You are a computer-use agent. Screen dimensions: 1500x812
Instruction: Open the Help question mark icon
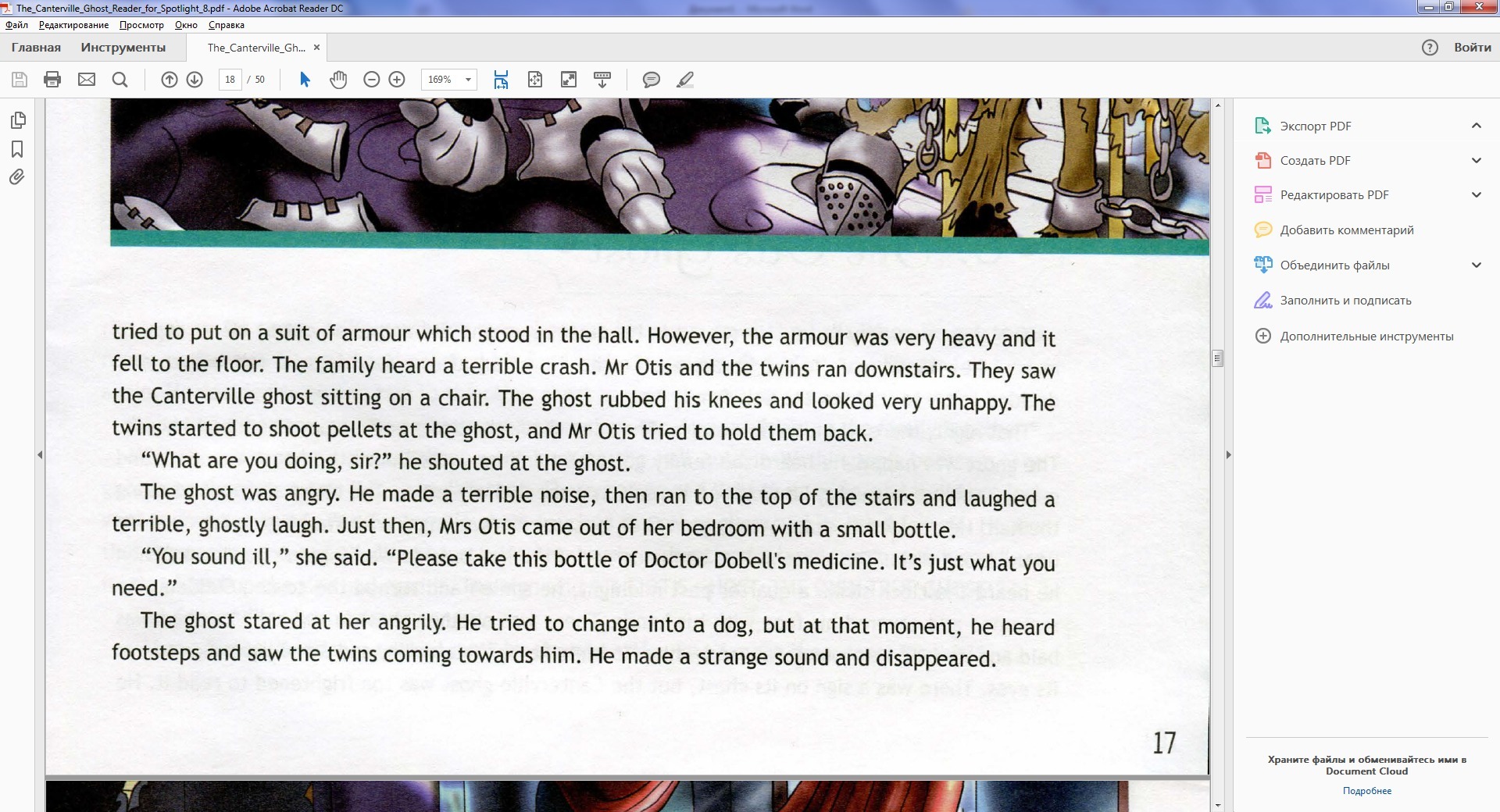coord(1430,48)
